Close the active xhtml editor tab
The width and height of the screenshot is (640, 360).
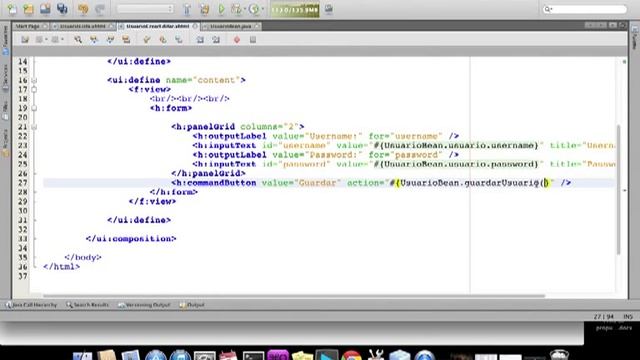(x=195, y=26)
